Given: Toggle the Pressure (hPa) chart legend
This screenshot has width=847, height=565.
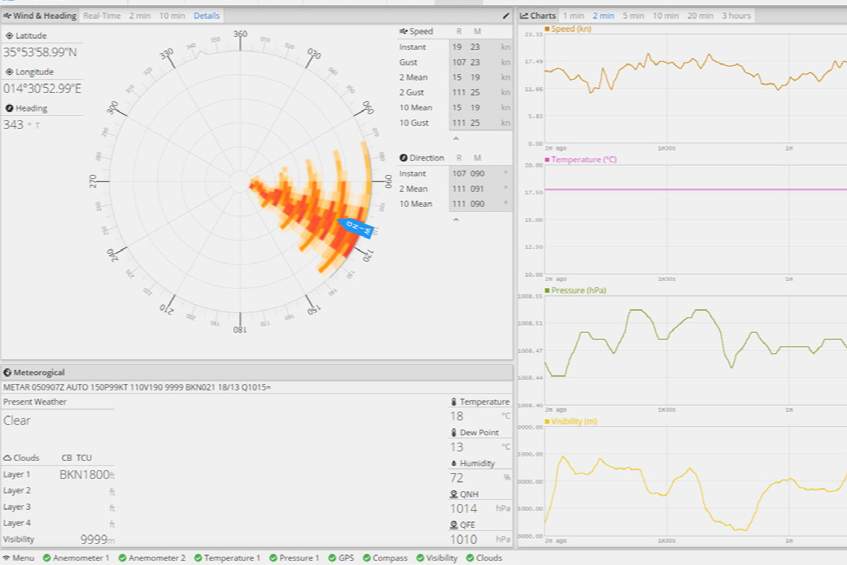Looking at the screenshot, I should 577,290.
